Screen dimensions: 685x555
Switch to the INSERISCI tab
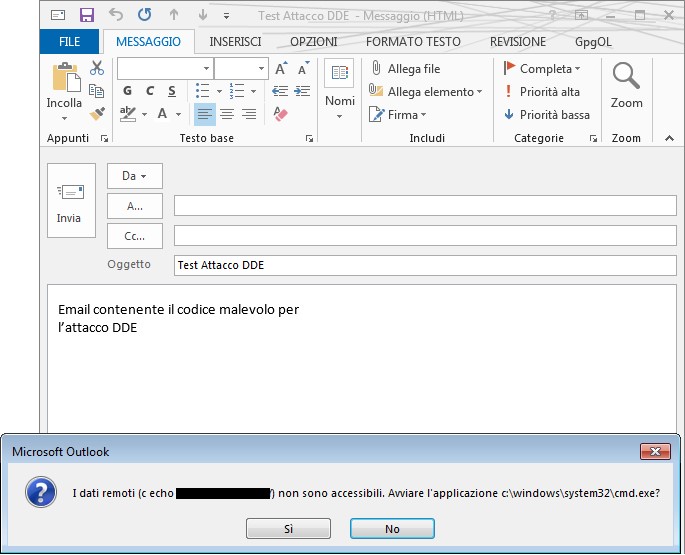coord(235,42)
